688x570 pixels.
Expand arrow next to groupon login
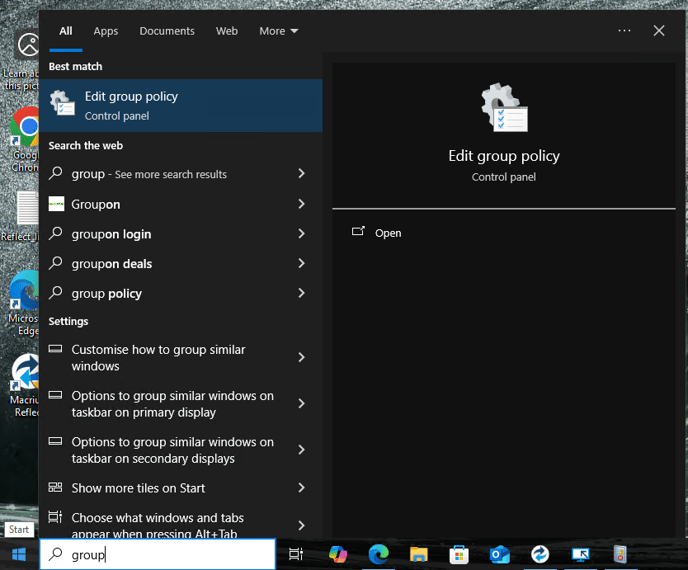(301, 233)
